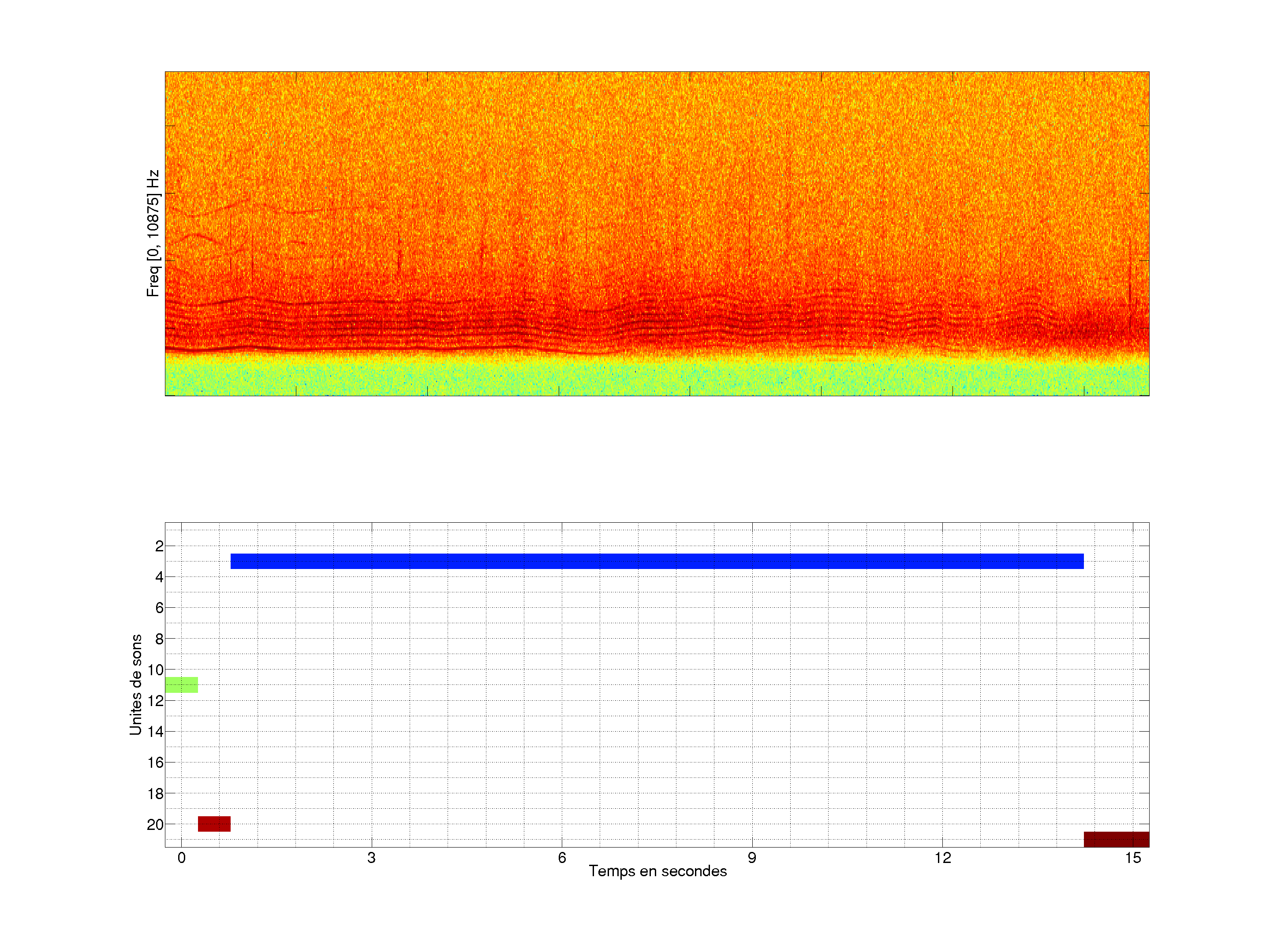
Task: Click the long blue sound unit bar
Action: point(657,561)
